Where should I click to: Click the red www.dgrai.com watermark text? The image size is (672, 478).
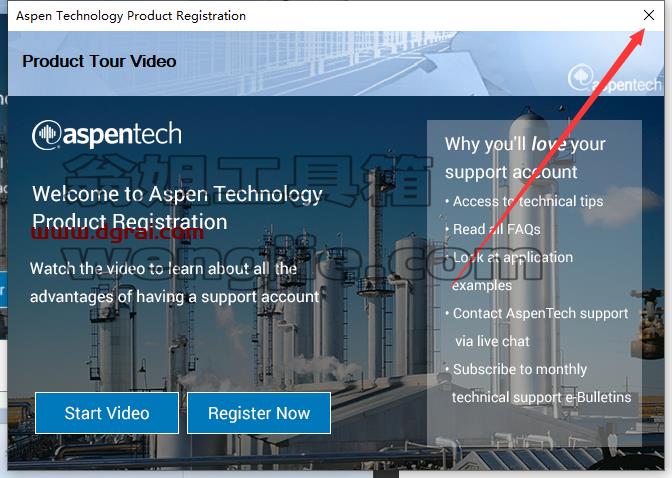[x=117, y=233]
